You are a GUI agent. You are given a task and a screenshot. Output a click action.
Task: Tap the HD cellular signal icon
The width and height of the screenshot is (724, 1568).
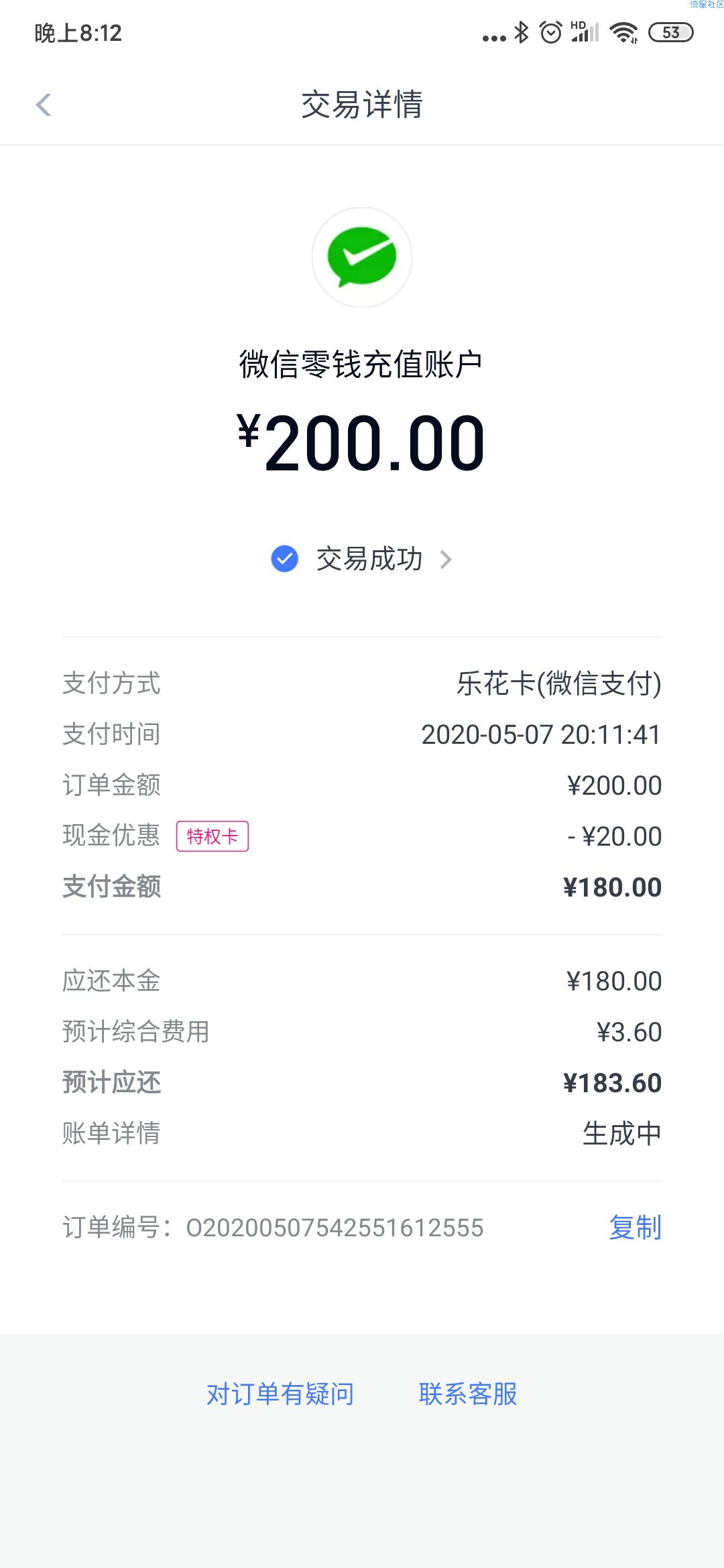585,31
